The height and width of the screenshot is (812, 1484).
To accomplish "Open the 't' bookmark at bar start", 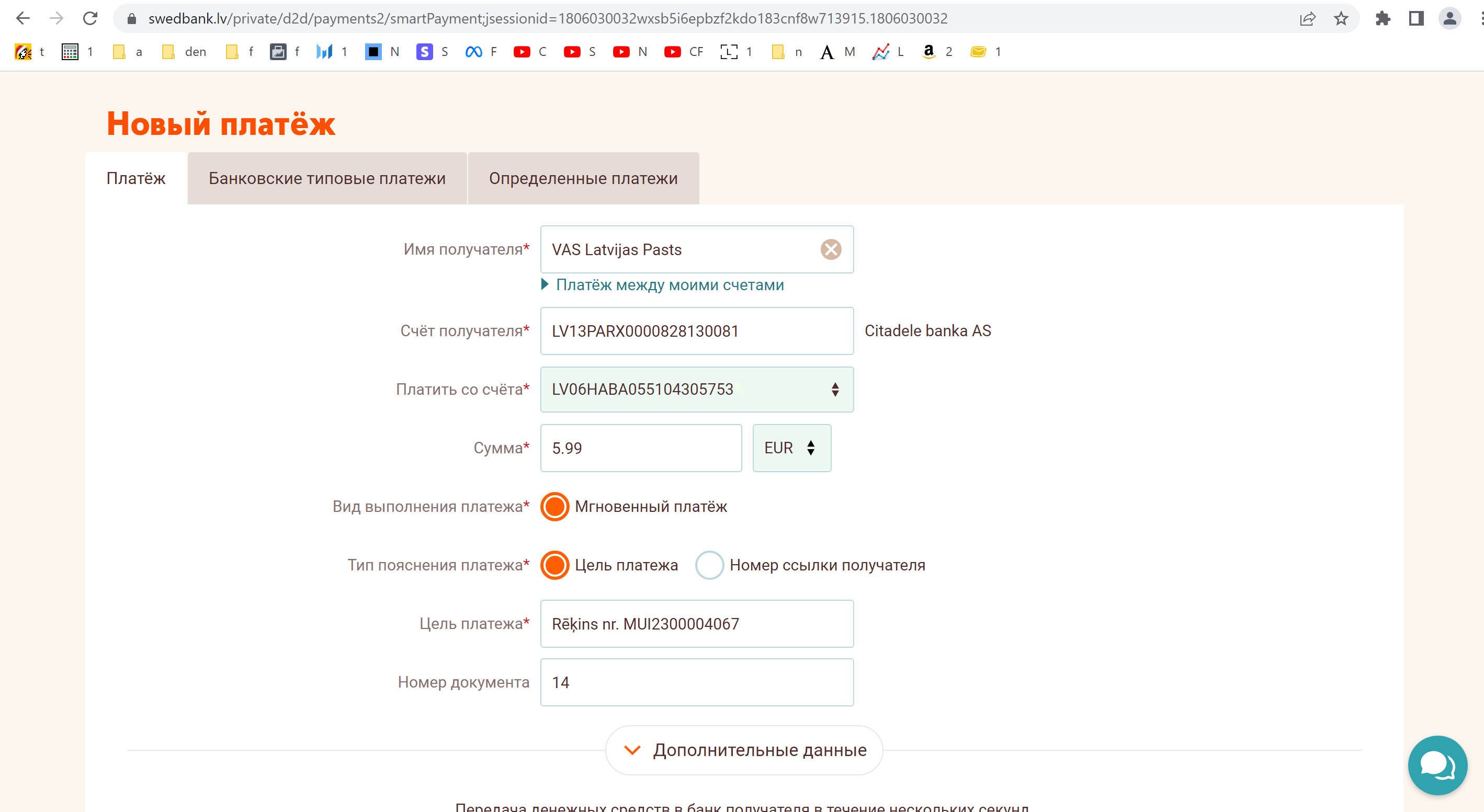I will tap(29, 52).
